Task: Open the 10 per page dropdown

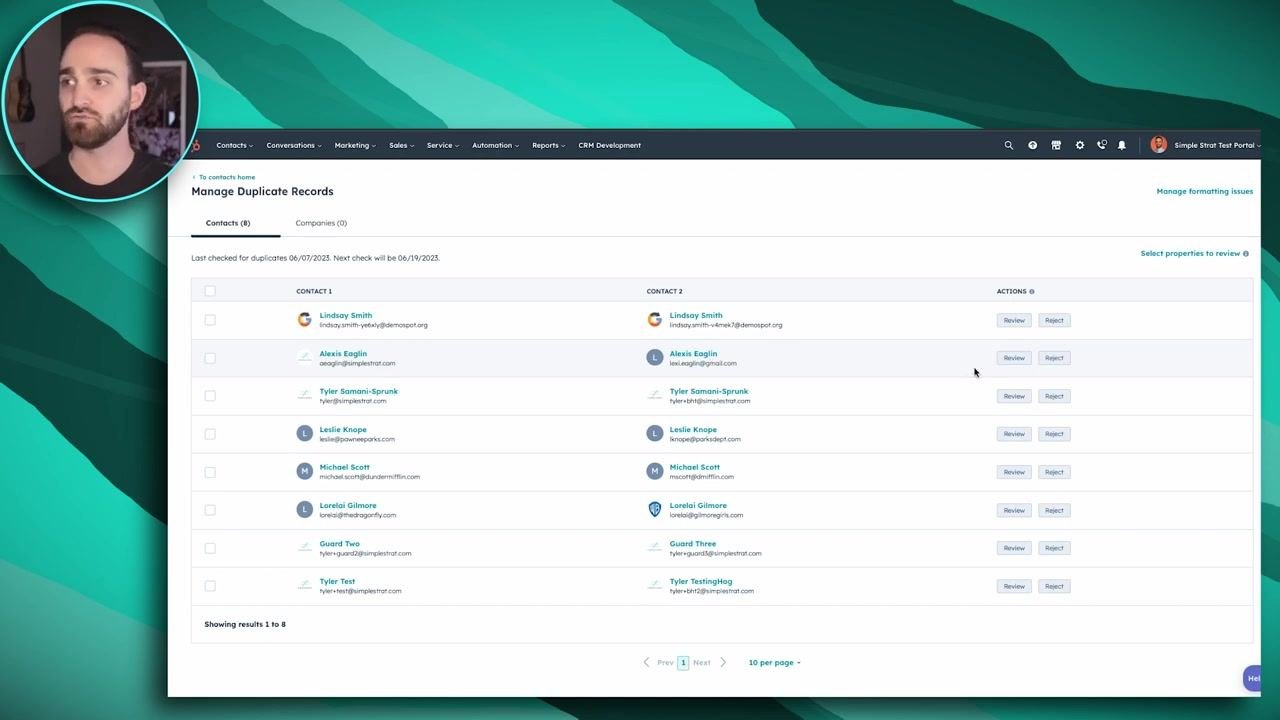Action: [774, 662]
